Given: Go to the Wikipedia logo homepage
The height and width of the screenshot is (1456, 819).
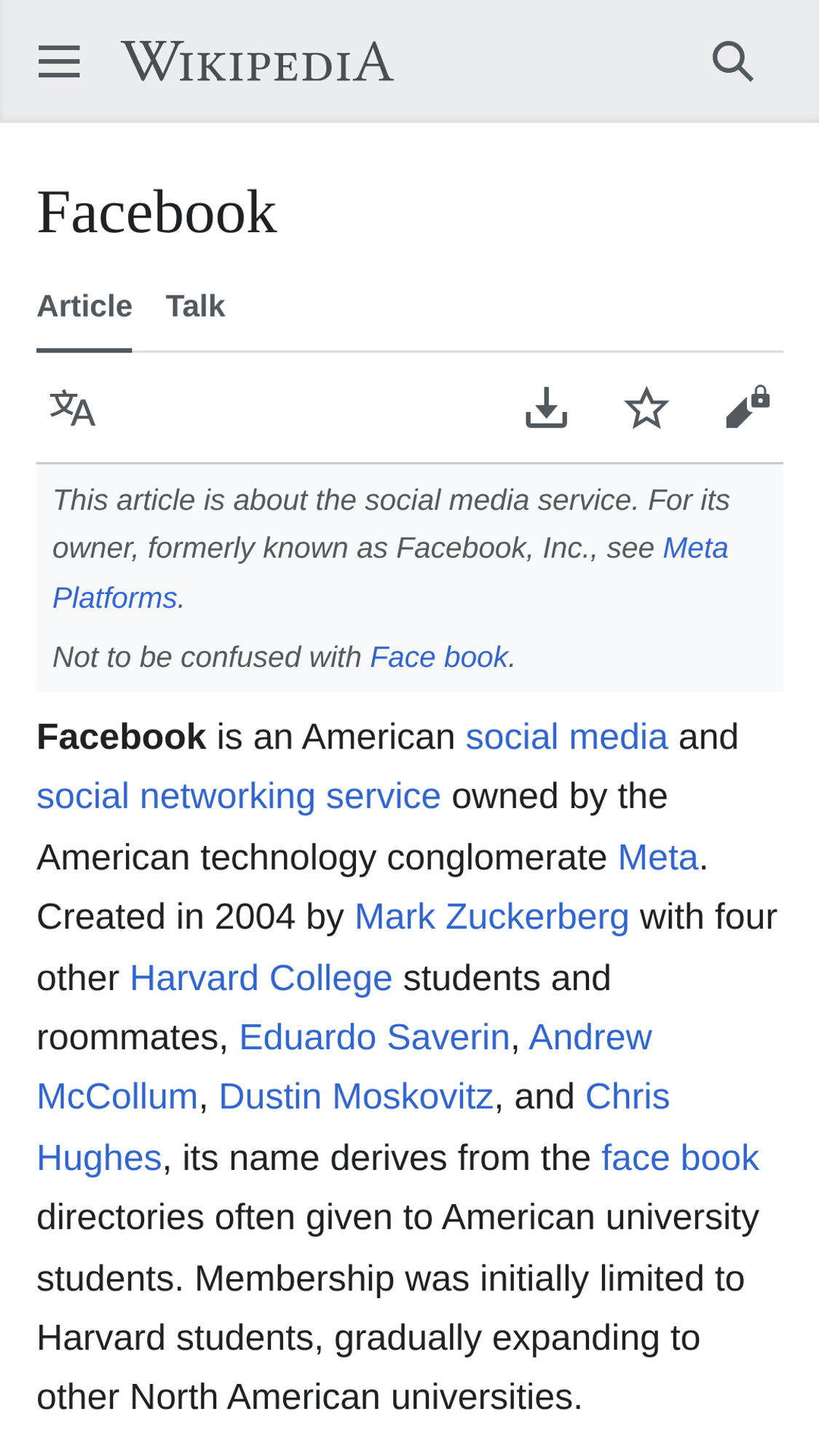Looking at the screenshot, I should click(x=258, y=62).
